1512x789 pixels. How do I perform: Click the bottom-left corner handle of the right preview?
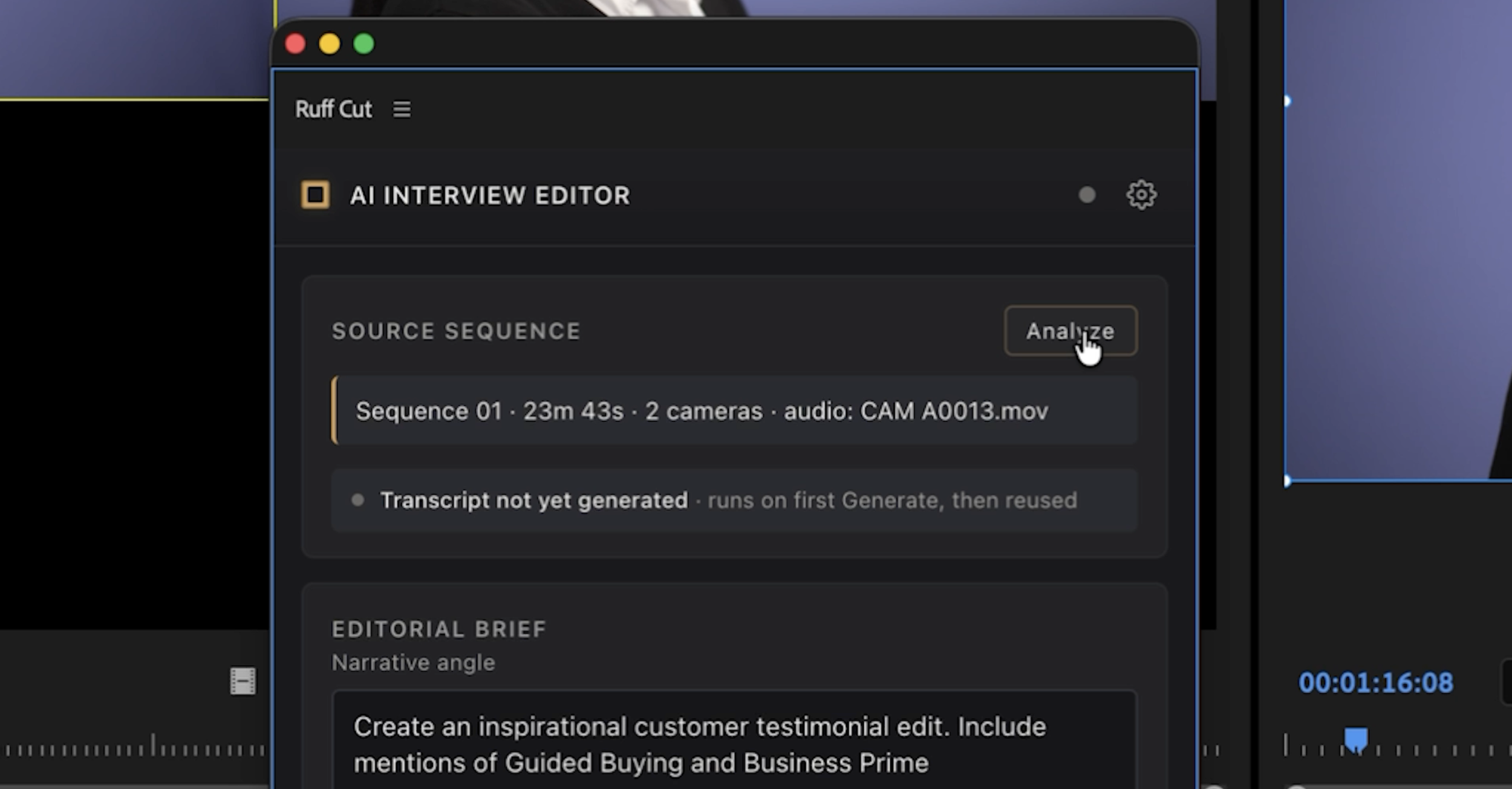point(1286,481)
